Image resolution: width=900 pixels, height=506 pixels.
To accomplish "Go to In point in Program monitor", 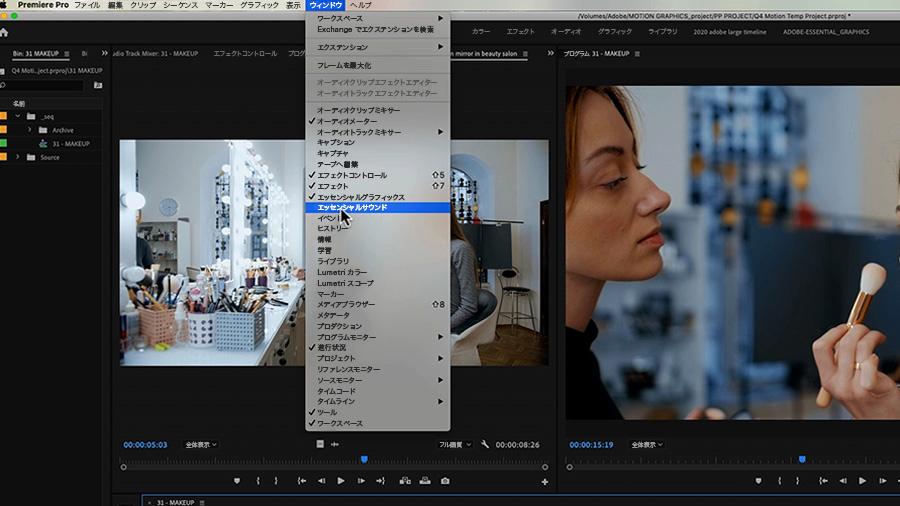I will [823, 481].
